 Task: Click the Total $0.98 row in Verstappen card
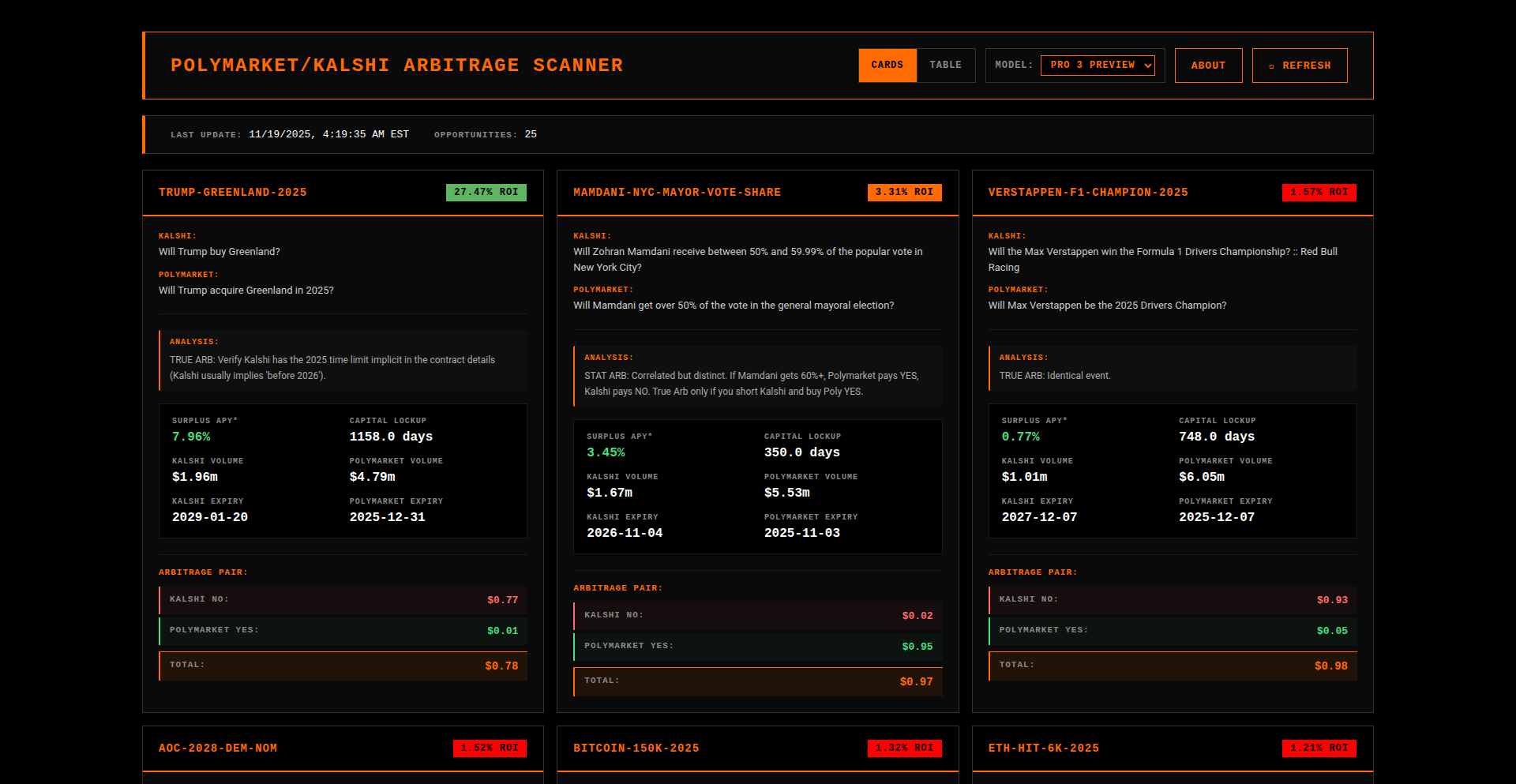(1172, 666)
